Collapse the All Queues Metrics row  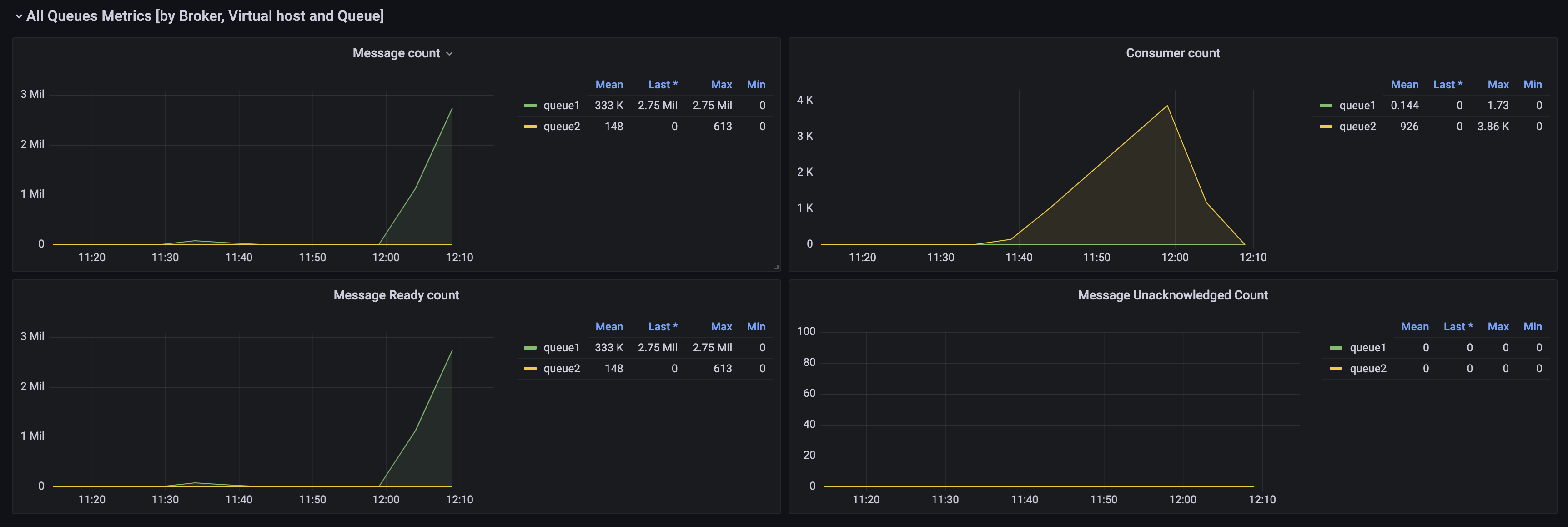click(19, 16)
